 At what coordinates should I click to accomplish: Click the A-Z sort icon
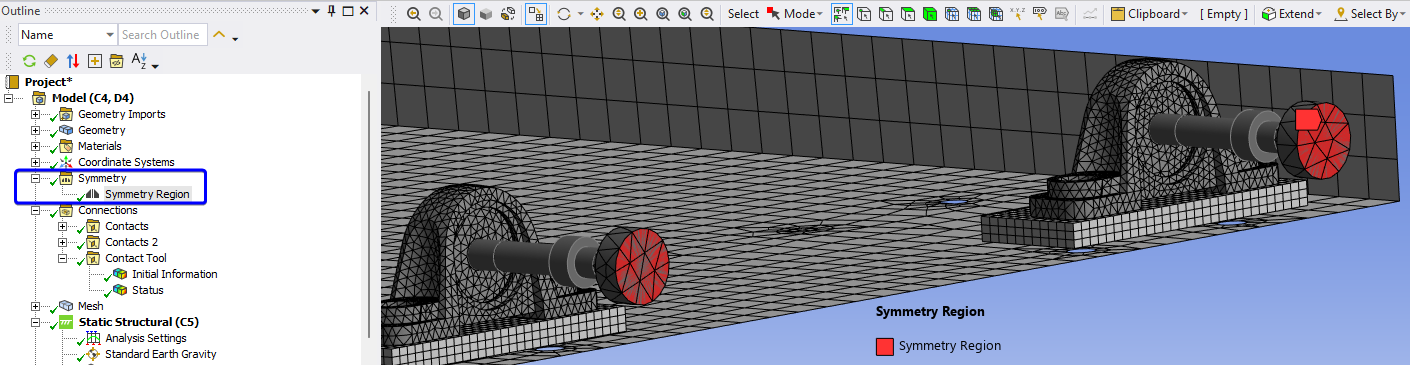point(139,61)
